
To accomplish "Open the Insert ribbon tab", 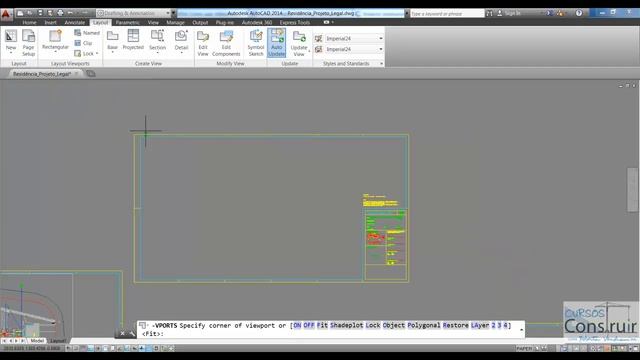I will pyautogui.click(x=51, y=22).
